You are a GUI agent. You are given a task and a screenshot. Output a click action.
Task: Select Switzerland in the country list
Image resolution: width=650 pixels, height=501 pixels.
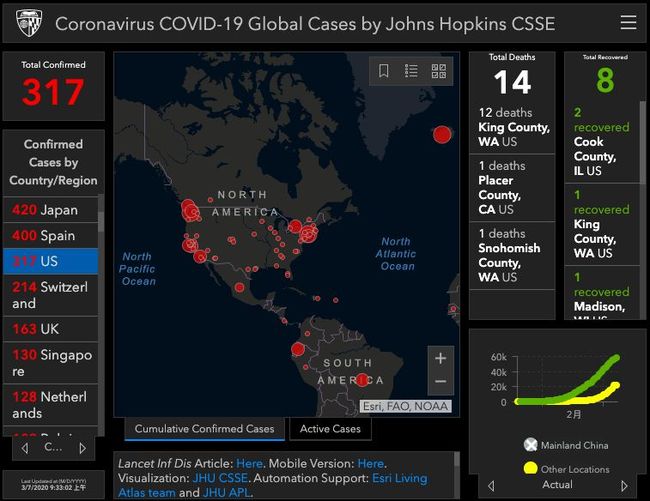(51, 295)
